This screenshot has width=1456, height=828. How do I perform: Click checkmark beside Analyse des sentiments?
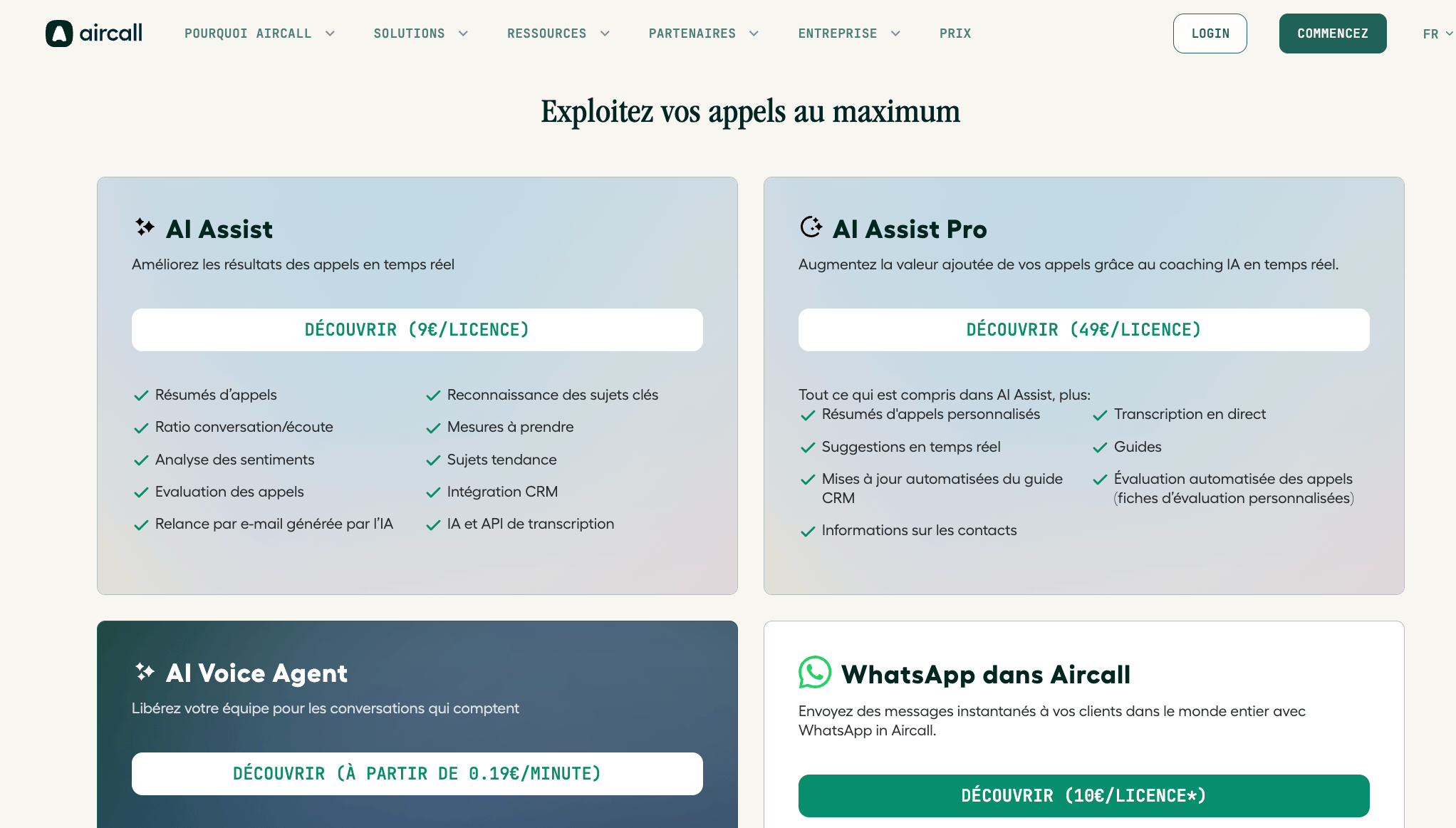(x=141, y=460)
